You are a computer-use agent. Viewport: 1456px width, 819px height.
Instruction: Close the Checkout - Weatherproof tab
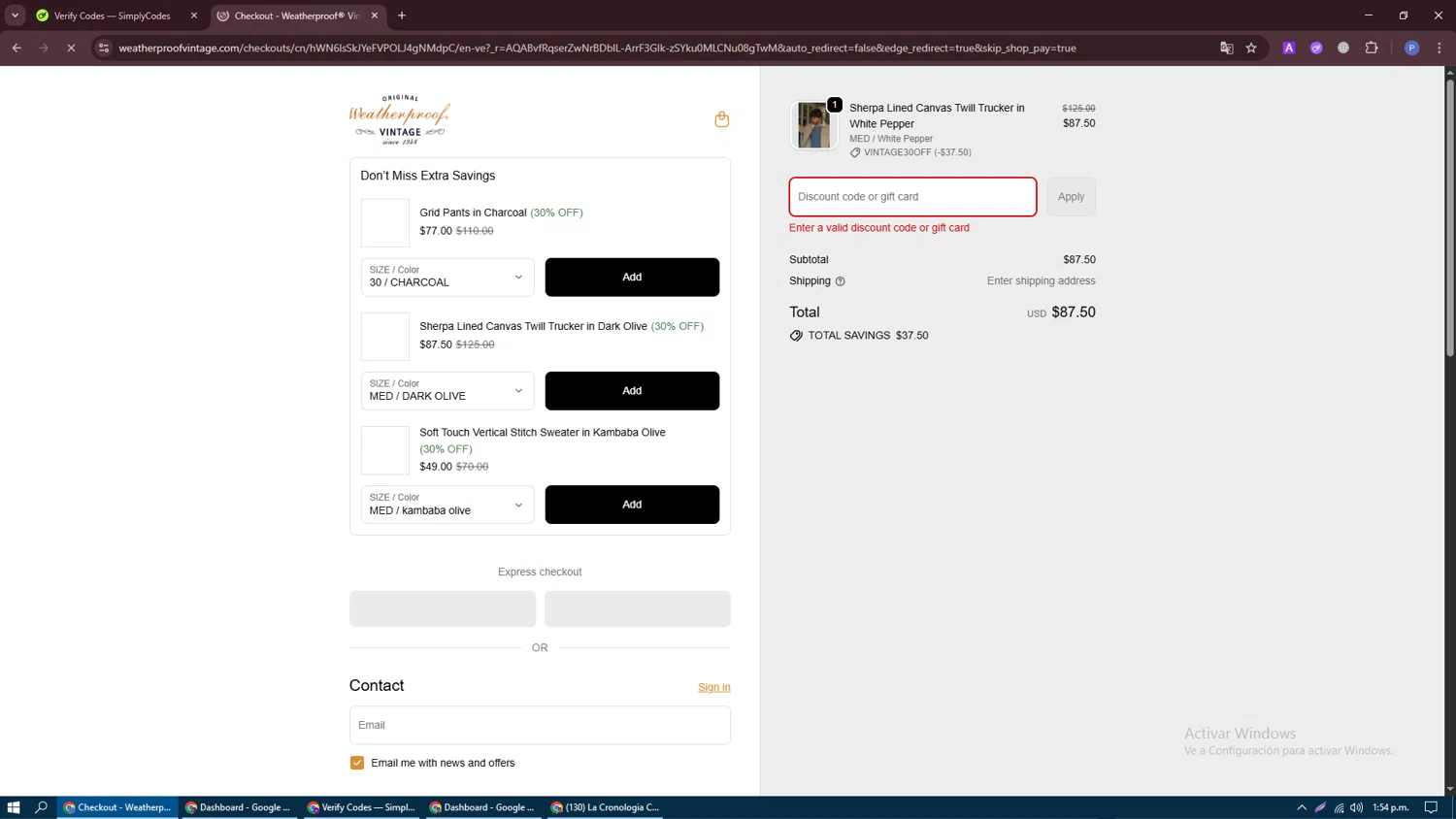click(x=375, y=16)
